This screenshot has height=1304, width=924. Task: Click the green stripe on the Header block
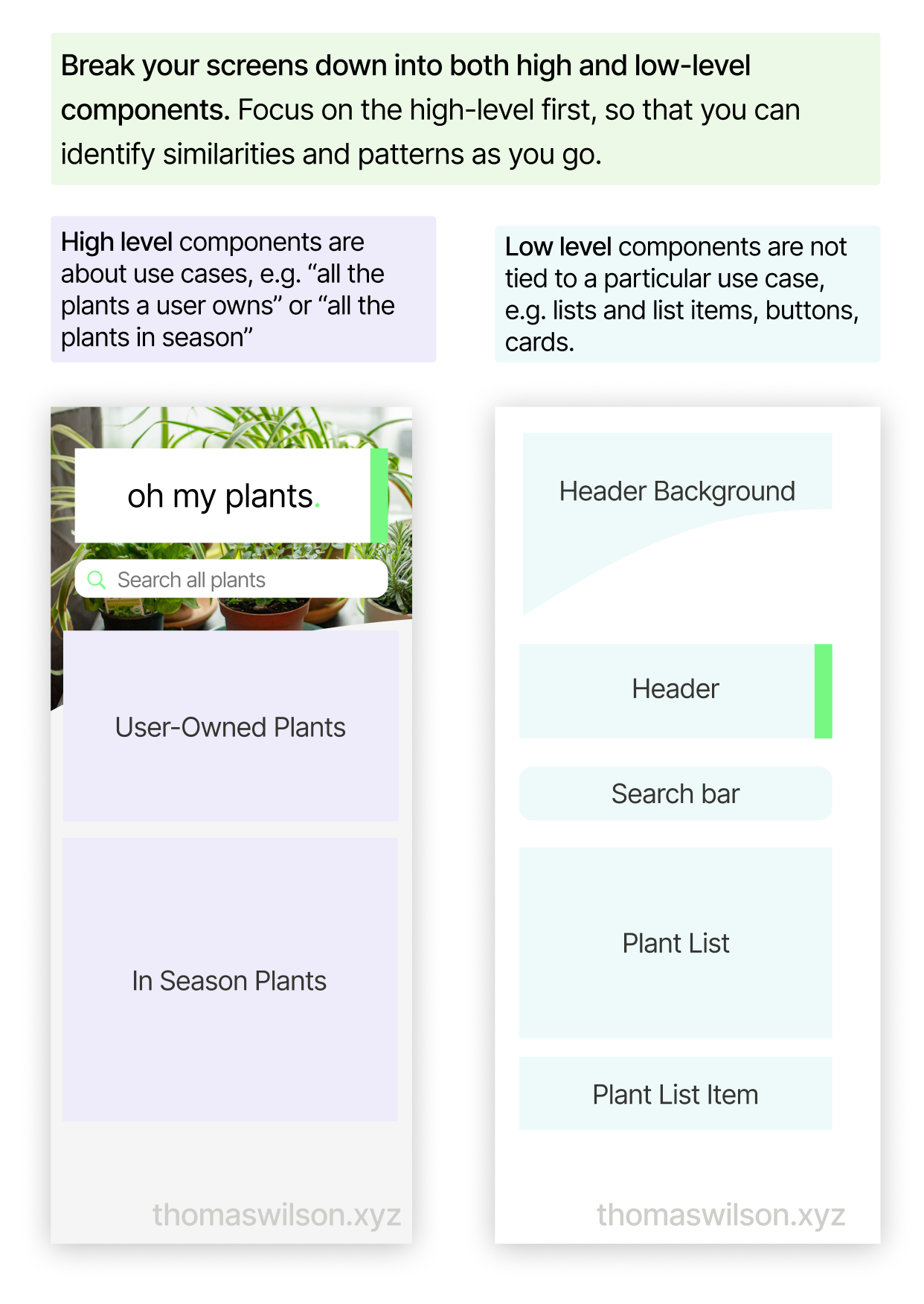(823, 691)
